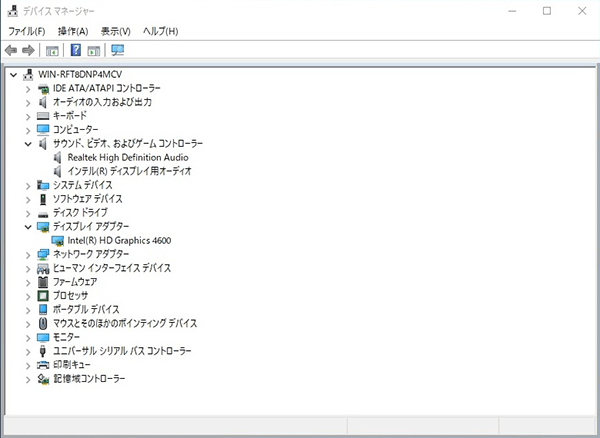Click the Back arrow toolbar icon
The height and width of the screenshot is (438, 600).
tap(11, 50)
